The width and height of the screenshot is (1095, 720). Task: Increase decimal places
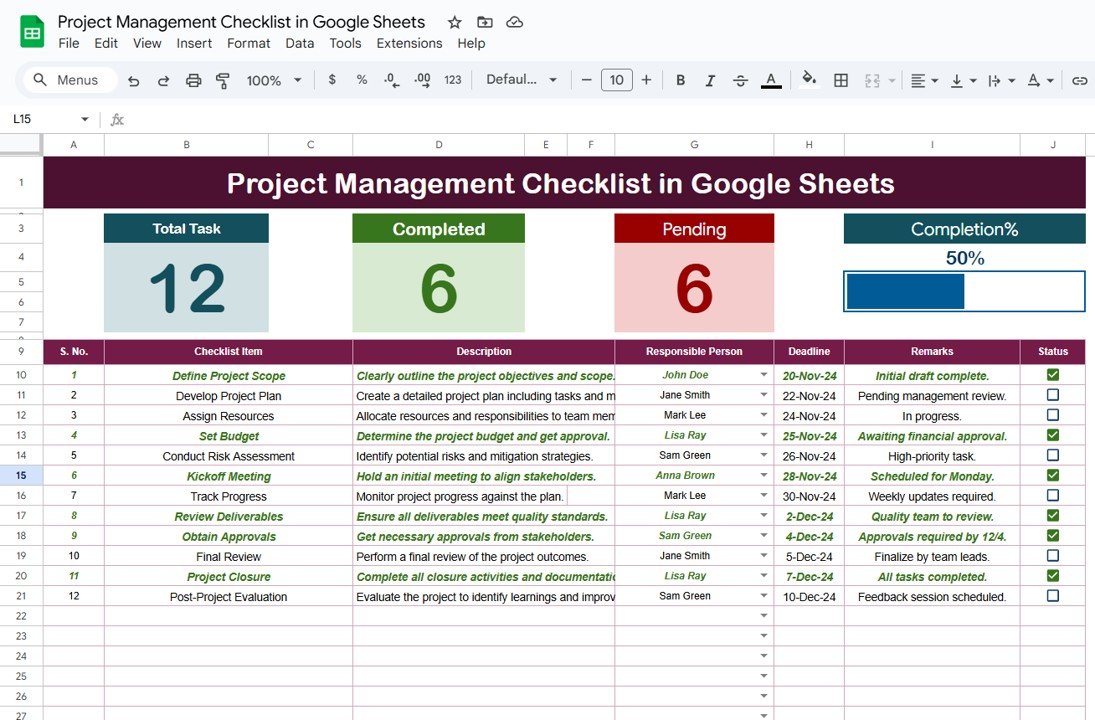(x=422, y=80)
